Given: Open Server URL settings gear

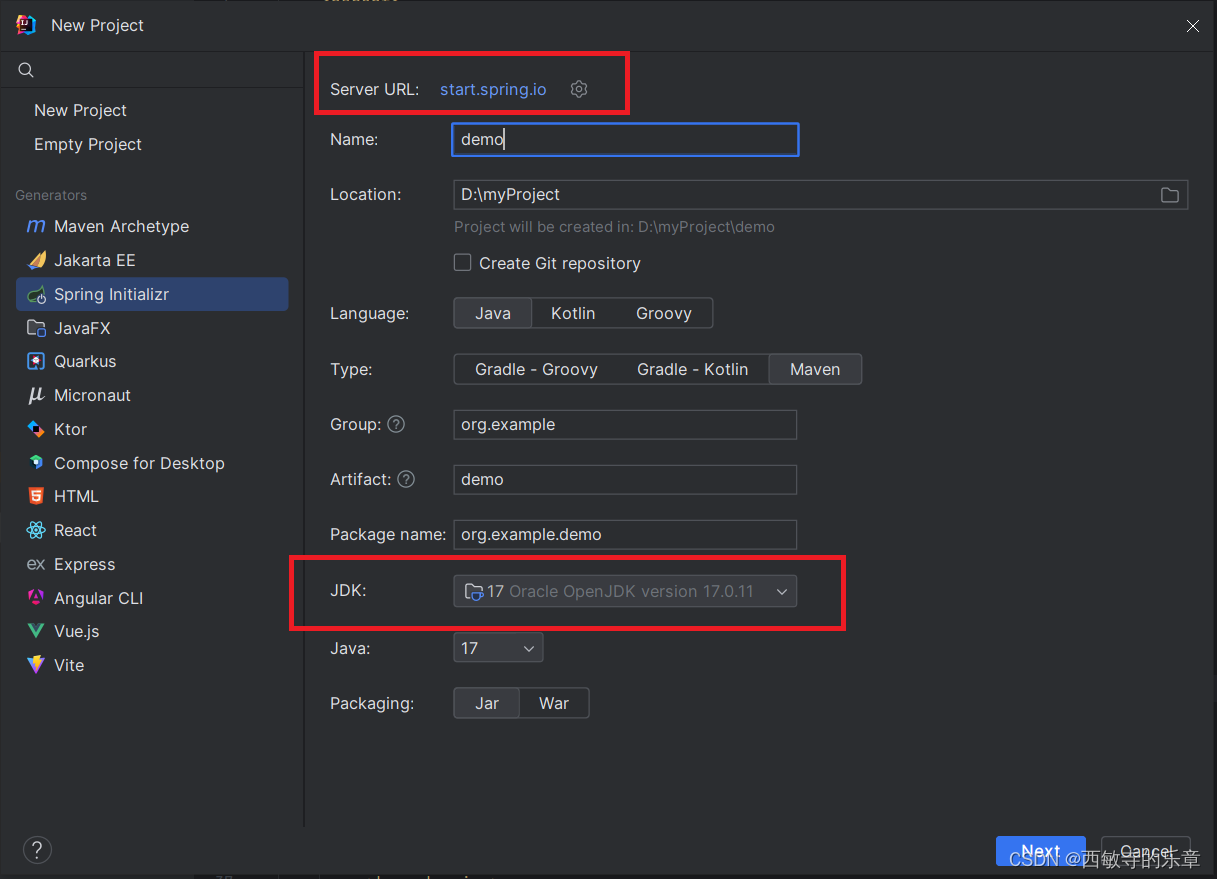Looking at the screenshot, I should point(579,89).
